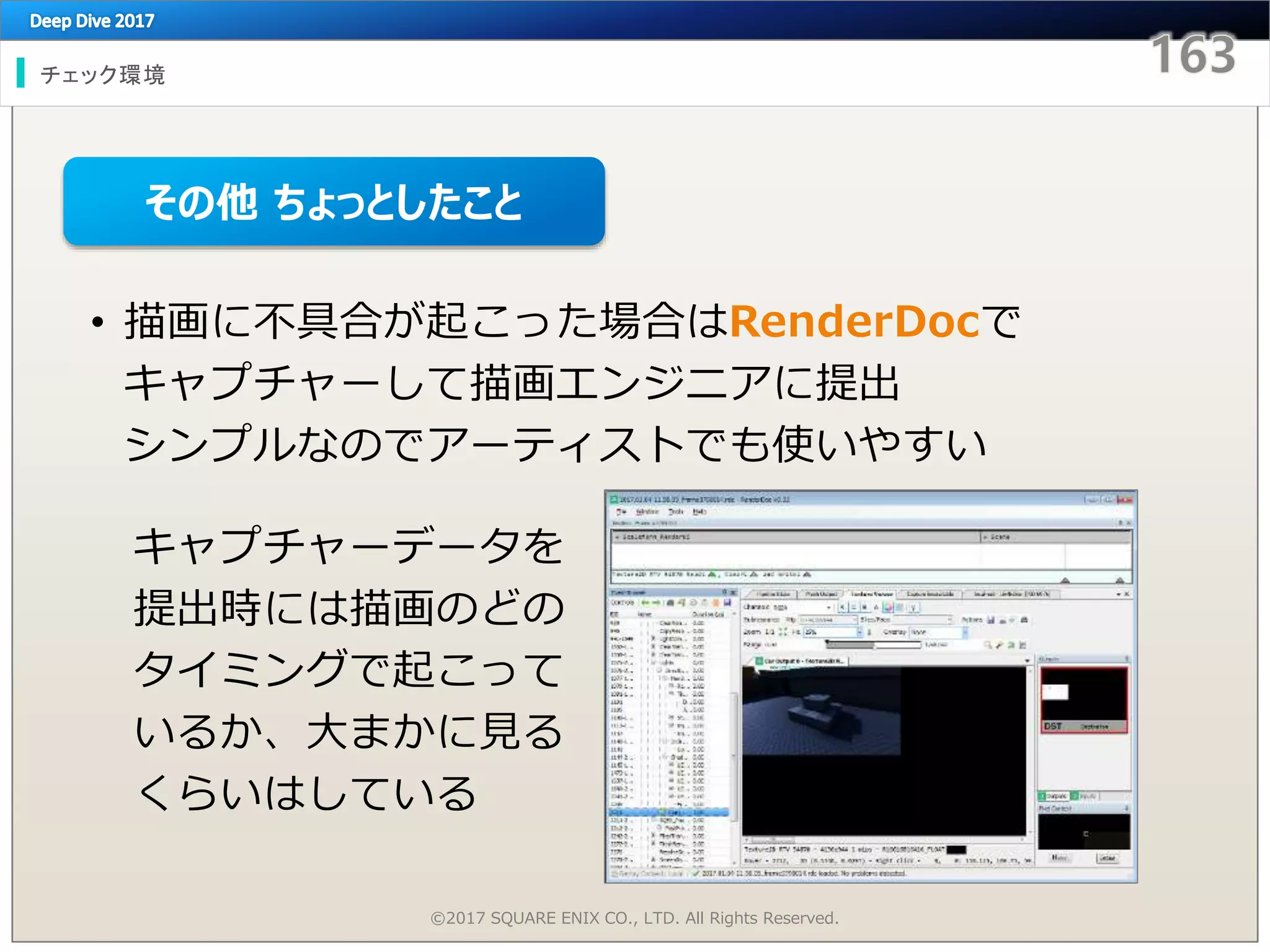The width and height of the screenshot is (1270, 952).
Task: Open the zoom percentage dropdown
Action: (x=859, y=632)
